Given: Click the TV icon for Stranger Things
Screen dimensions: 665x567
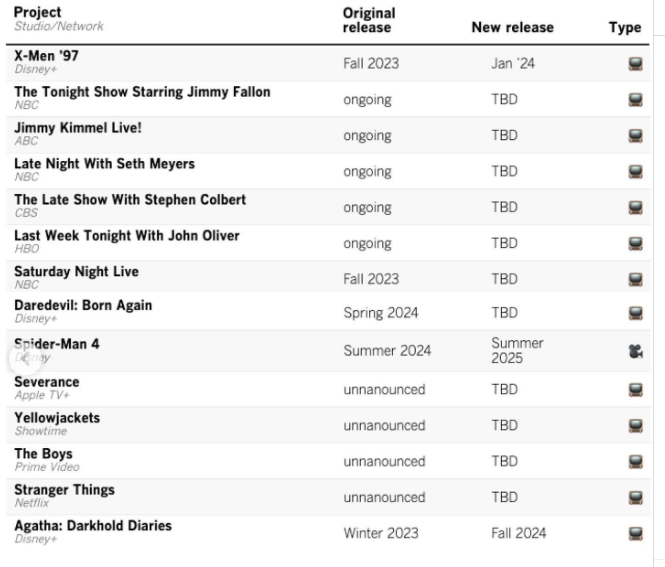Looking at the screenshot, I should (x=634, y=497).
